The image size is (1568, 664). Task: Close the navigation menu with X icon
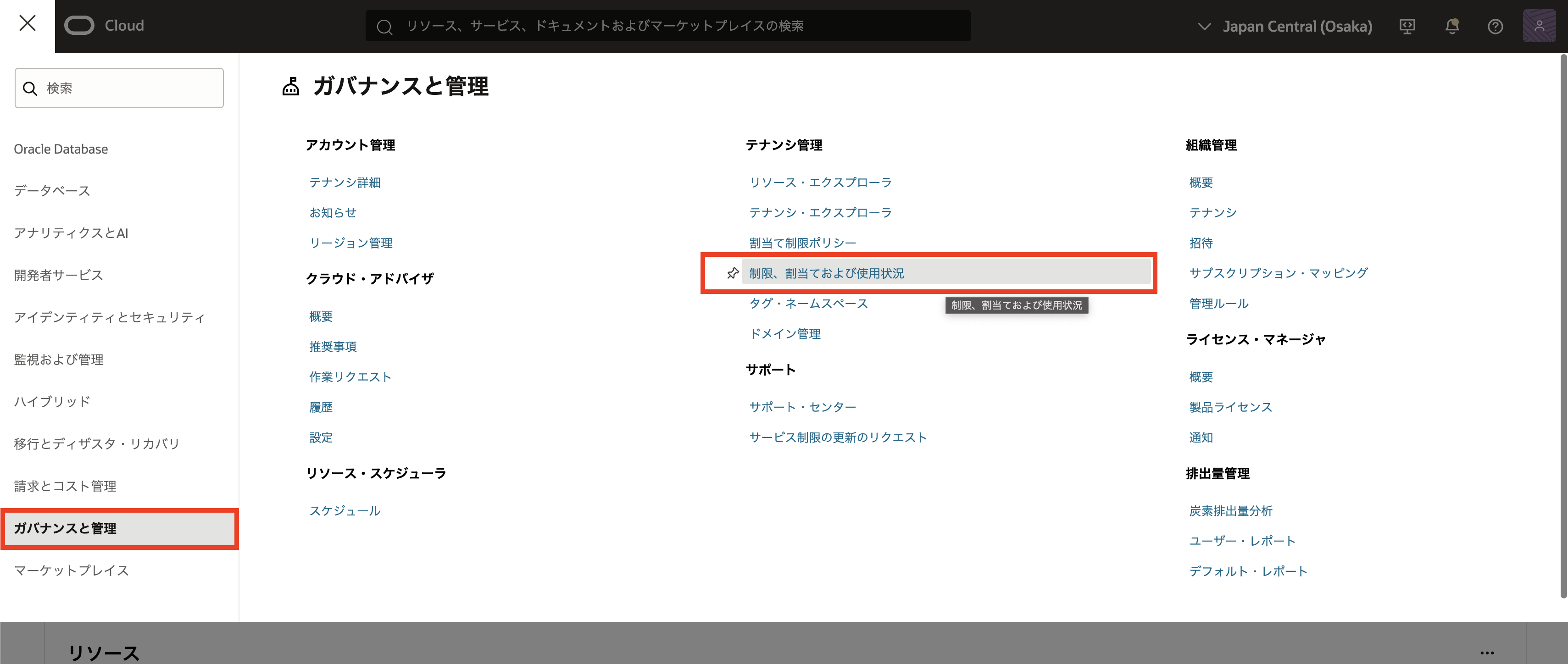click(28, 24)
